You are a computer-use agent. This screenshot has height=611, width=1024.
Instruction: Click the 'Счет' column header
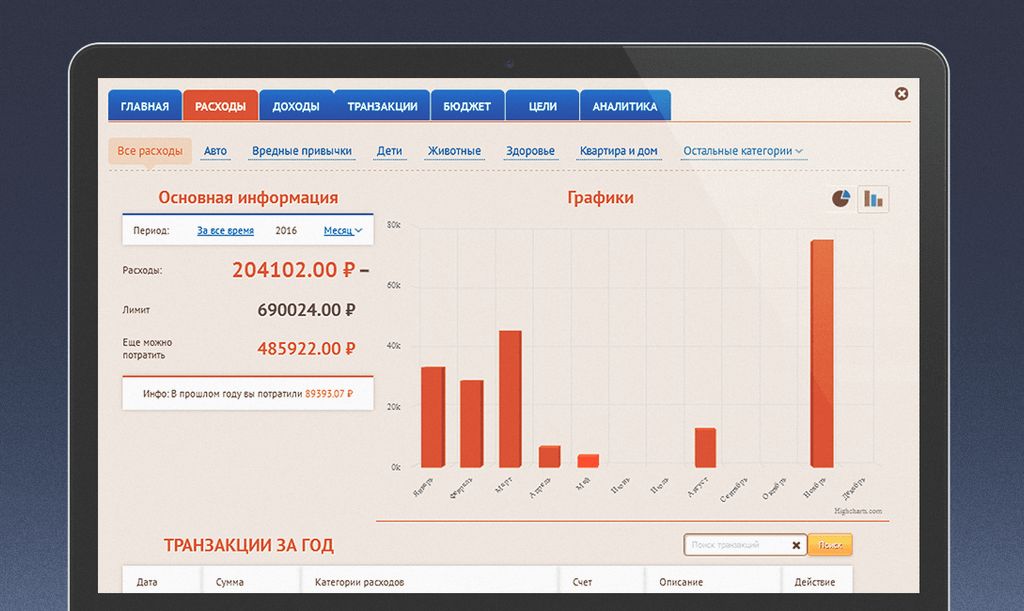(583, 582)
